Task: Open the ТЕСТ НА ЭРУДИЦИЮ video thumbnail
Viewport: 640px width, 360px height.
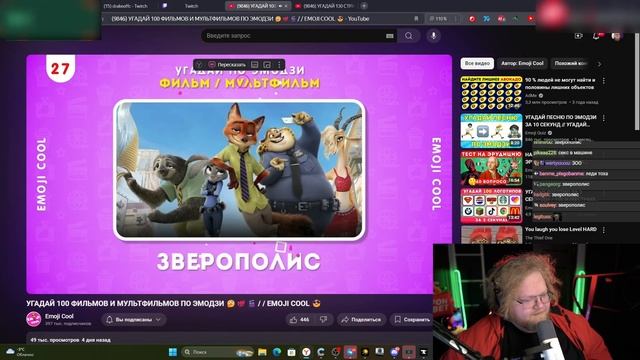Action: (491, 168)
